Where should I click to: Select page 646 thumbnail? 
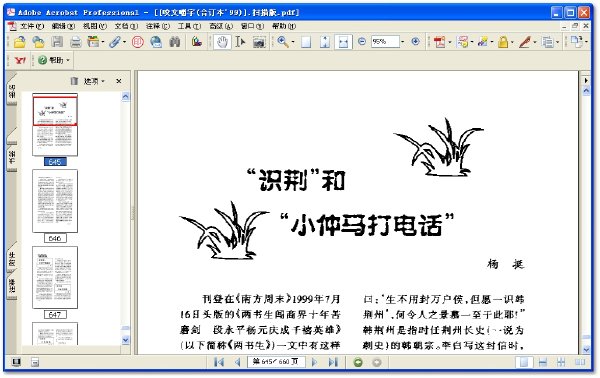tap(55, 201)
